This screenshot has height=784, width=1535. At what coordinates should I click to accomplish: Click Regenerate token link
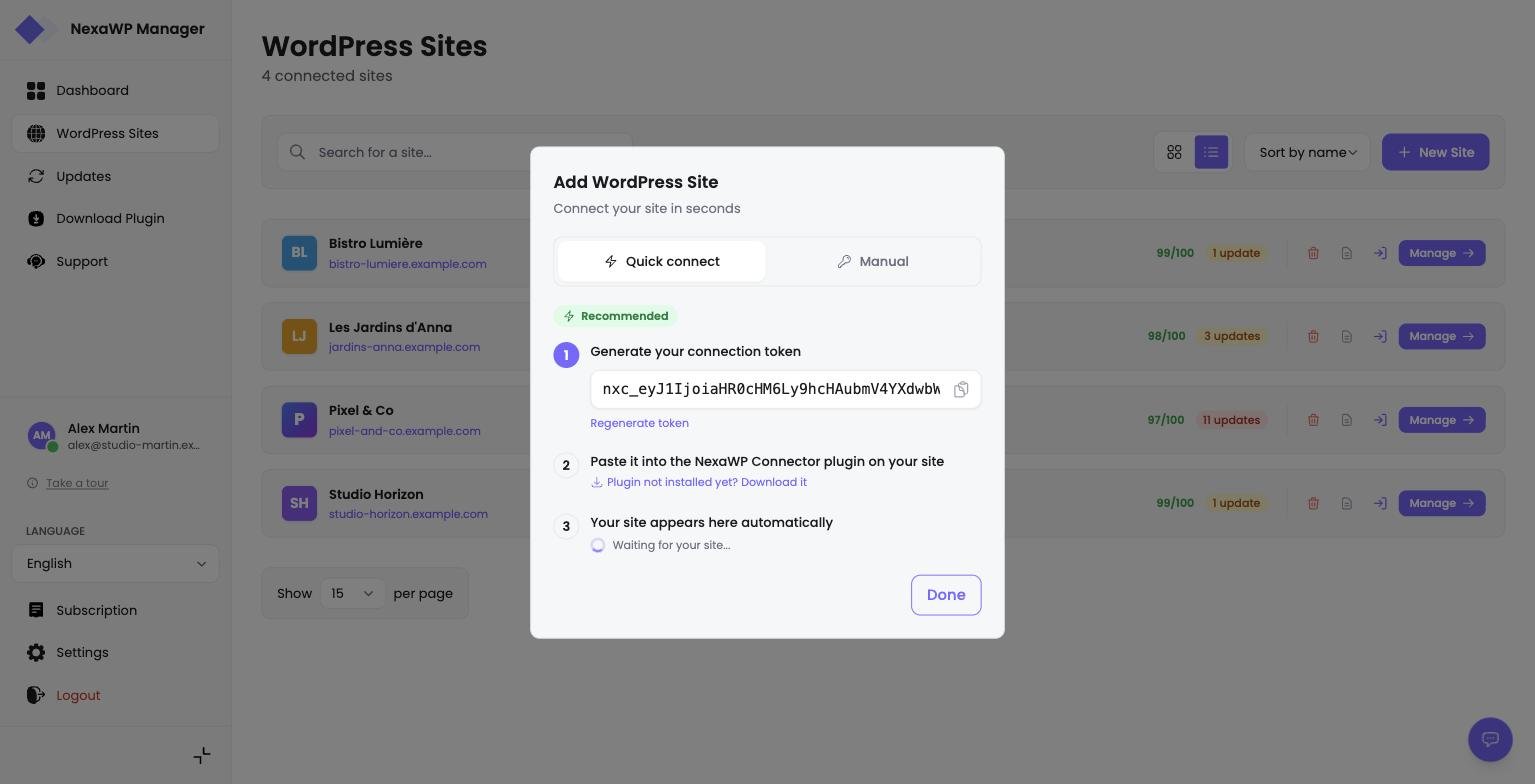coord(639,423)
